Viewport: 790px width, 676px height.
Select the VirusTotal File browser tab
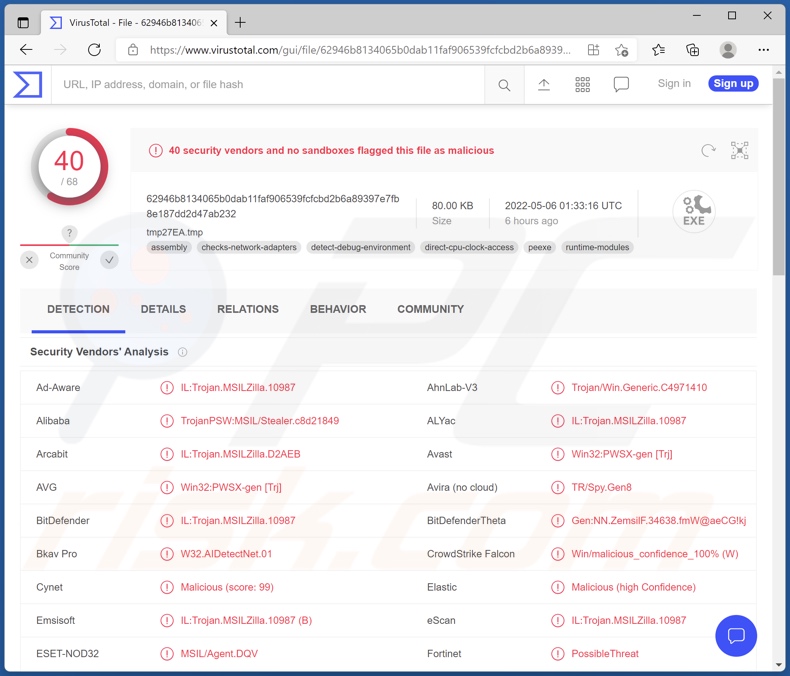point(134,23)
